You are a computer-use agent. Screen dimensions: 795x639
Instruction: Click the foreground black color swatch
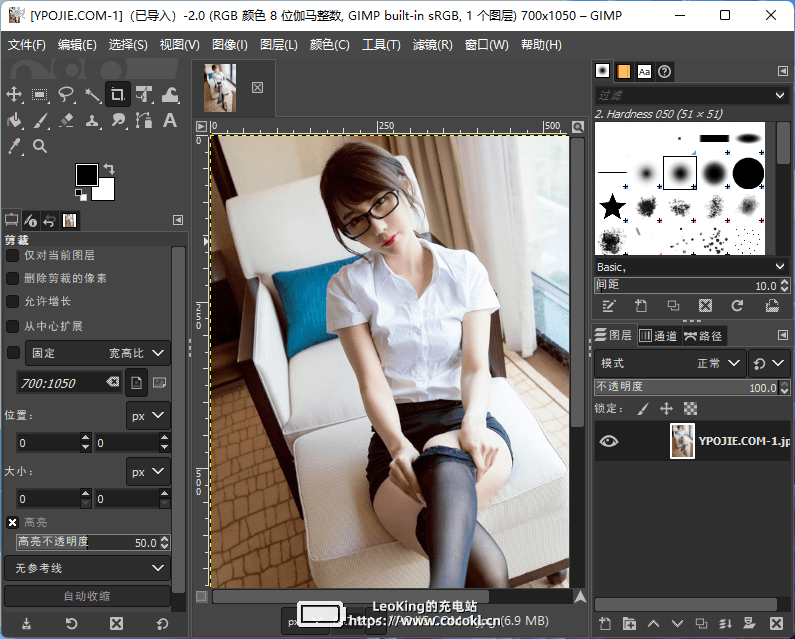click(x=87, y=175)
